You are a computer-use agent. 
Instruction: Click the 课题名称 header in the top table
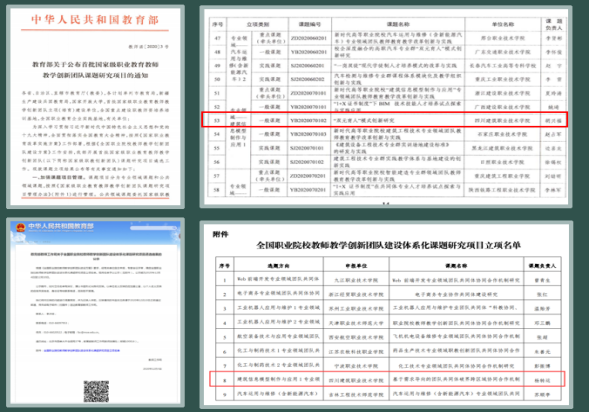pyautogui.click(x=398, y=24)
